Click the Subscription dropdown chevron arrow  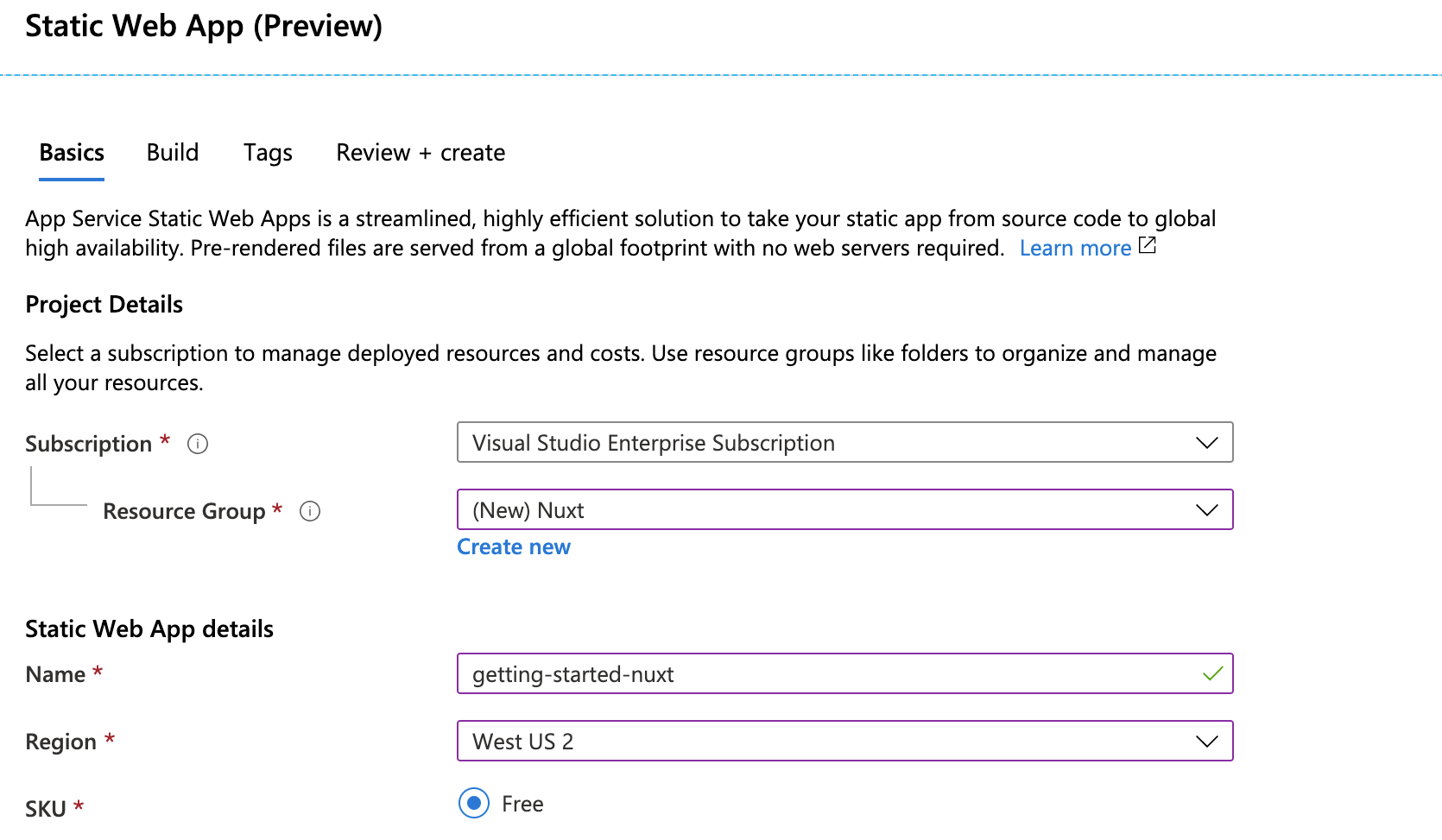(1206, 442)
